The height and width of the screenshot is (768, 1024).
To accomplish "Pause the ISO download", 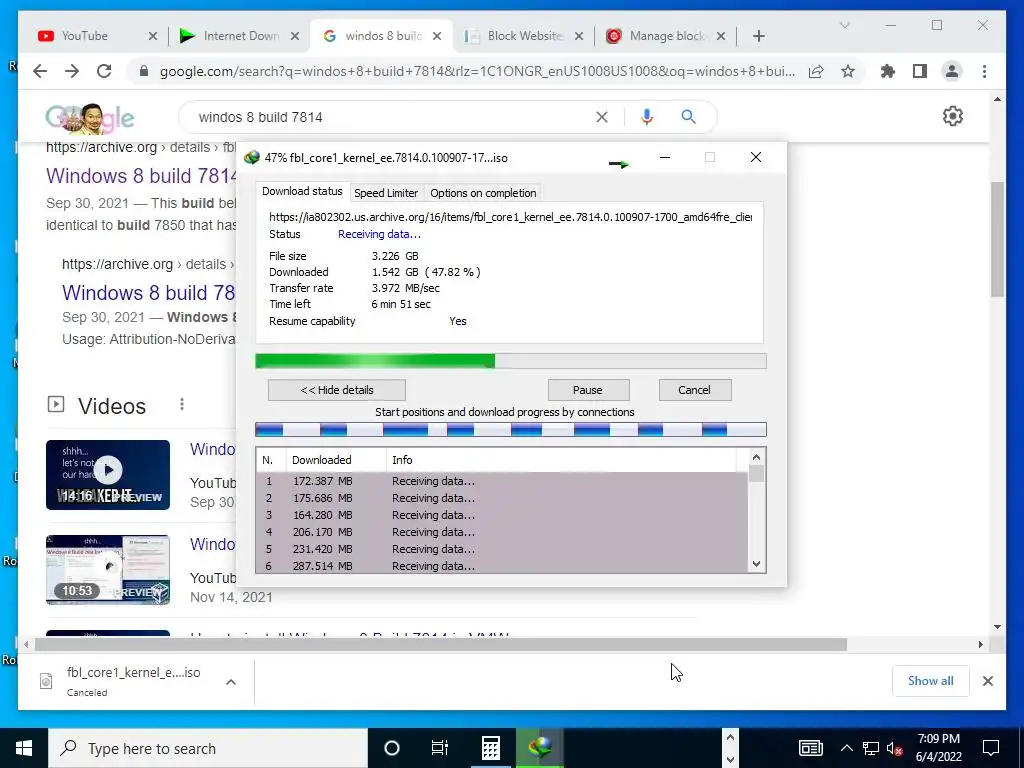I will 588,390.
